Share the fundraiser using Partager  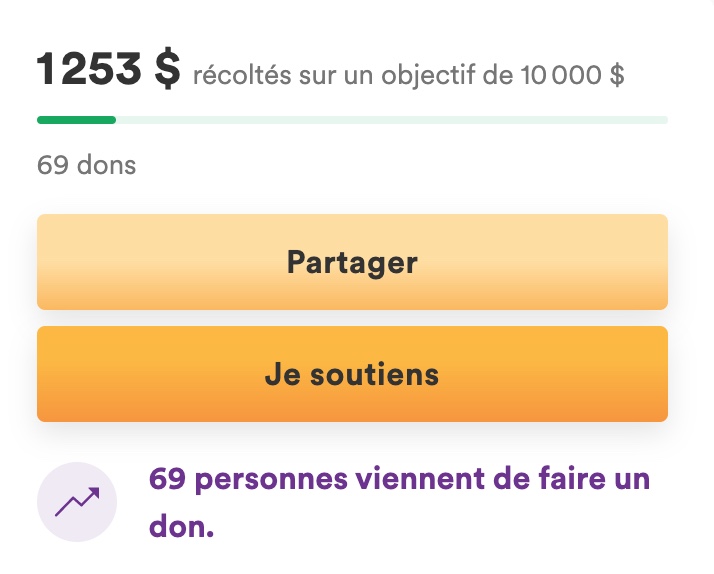coord(352,262)
